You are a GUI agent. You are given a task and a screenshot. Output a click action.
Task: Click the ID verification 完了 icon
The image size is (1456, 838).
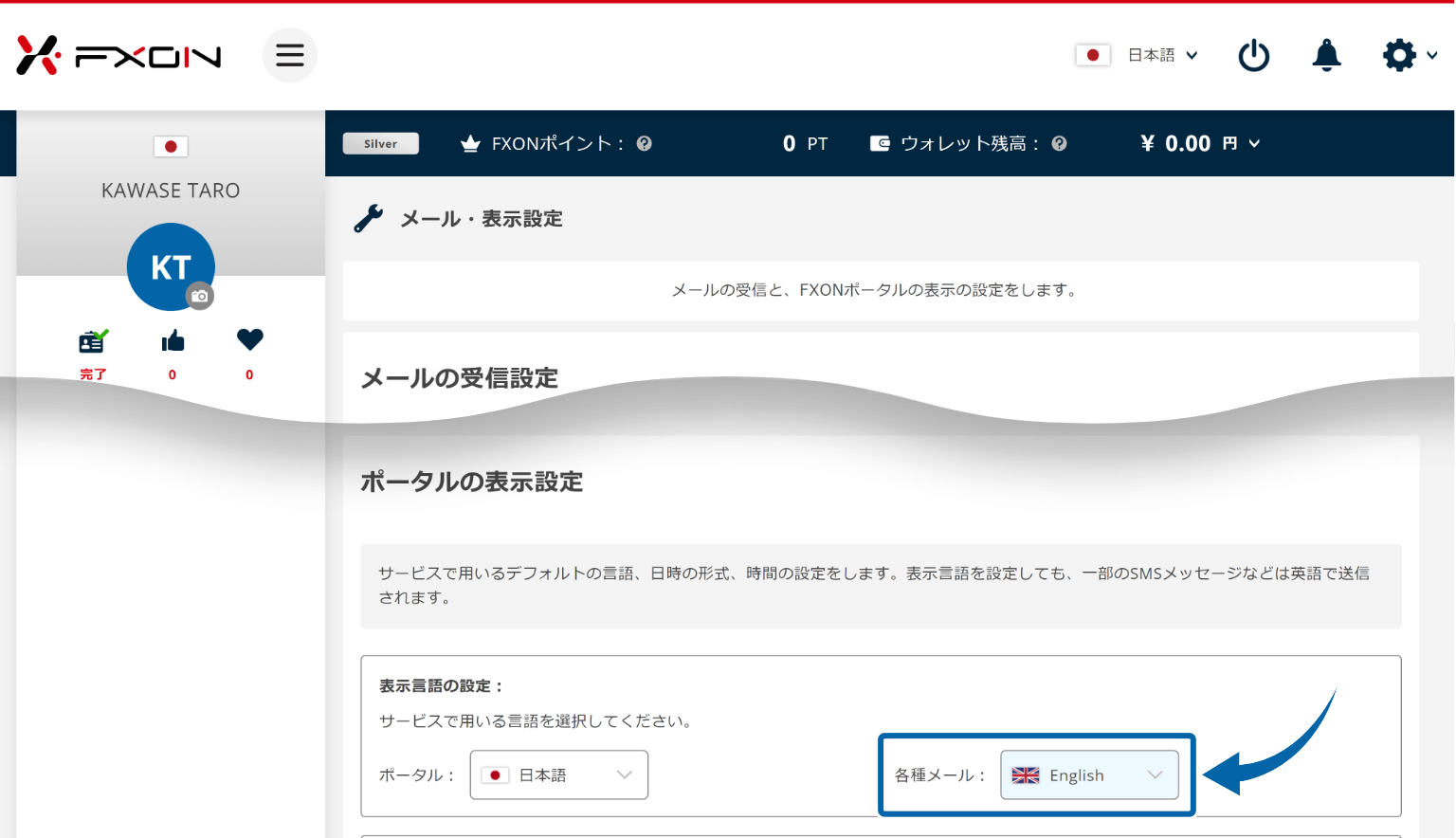click(x=93, y=341)
